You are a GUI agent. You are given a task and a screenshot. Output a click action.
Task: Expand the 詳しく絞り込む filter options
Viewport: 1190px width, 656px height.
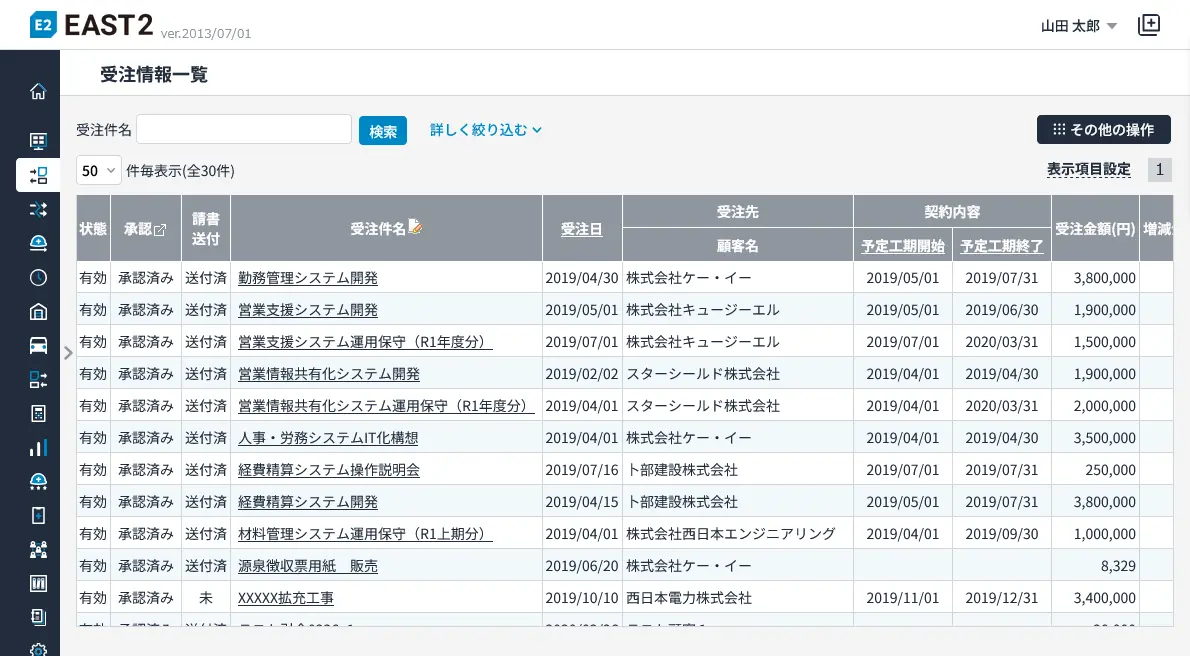pos(485,130)
